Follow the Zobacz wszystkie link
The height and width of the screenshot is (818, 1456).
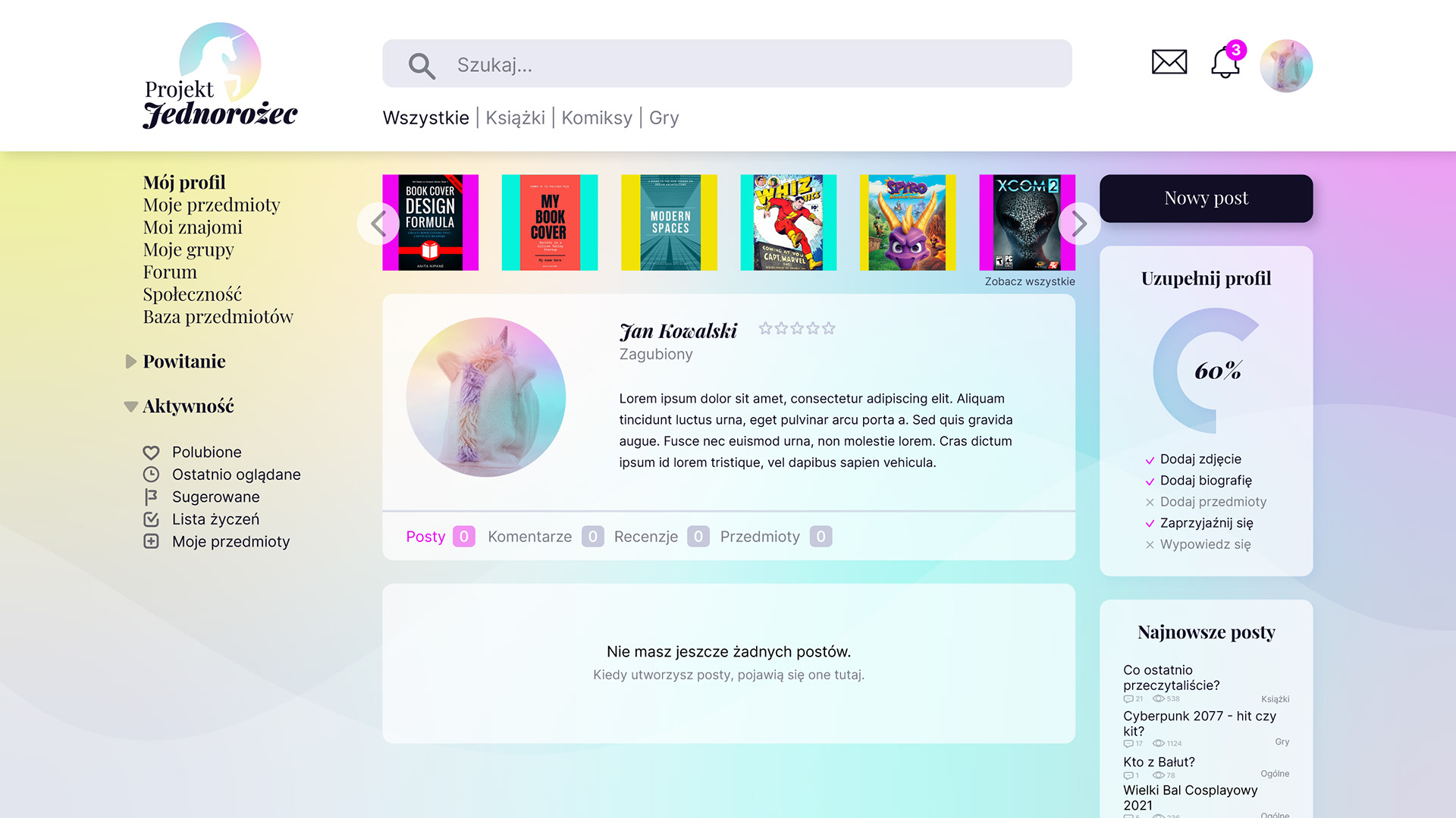tap(1030, 282)
